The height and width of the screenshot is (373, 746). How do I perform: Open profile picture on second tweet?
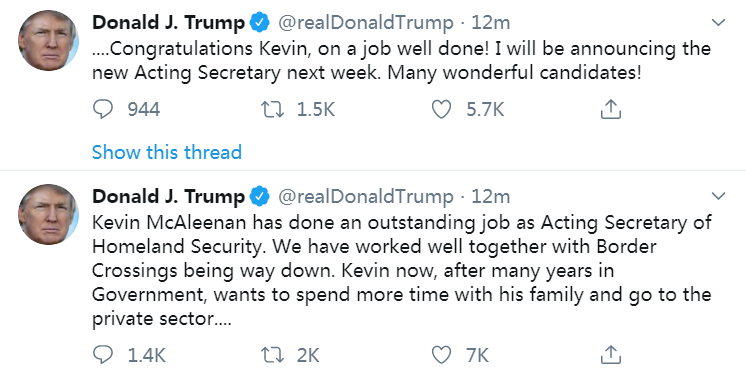[x=49, y=215]
